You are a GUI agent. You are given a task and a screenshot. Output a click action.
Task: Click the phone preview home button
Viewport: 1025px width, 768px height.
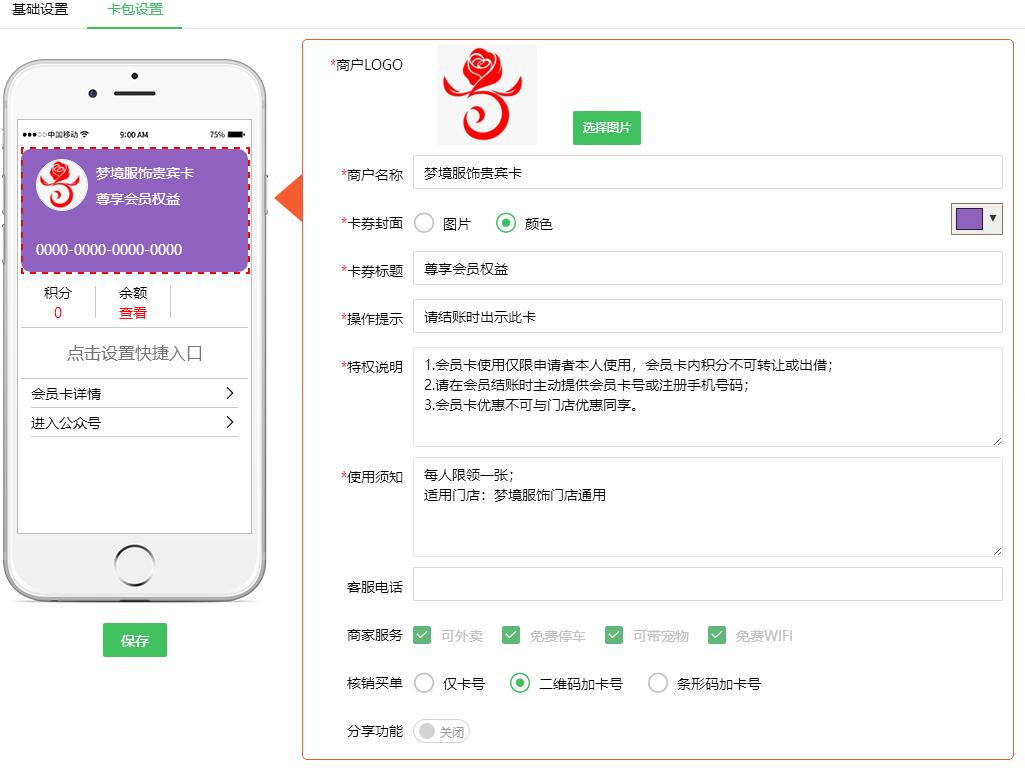pos(135,565)
